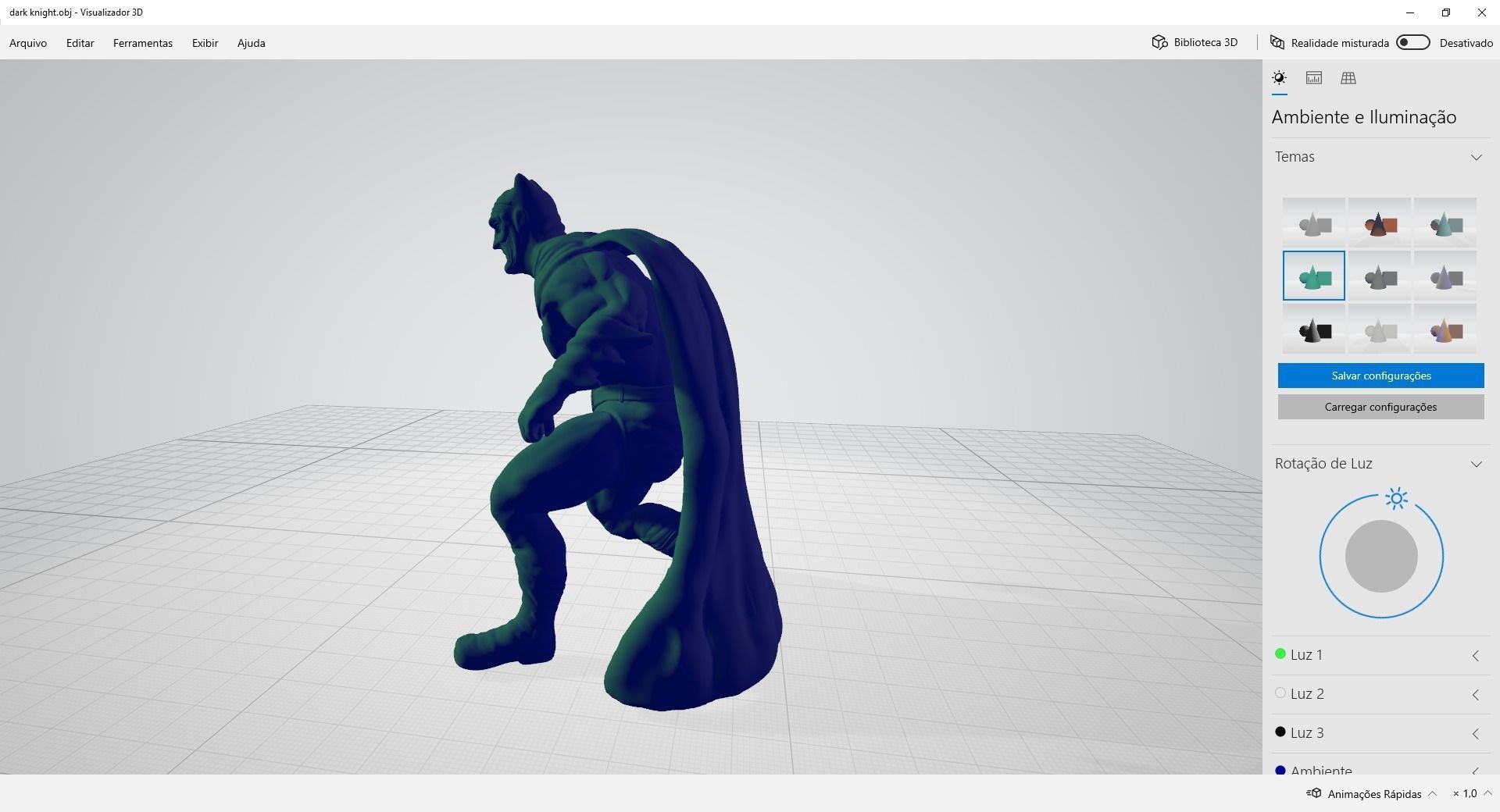1500x812 pixels.
Task: Toggle the black Luz 3 light indicator
Action: 1280,732
